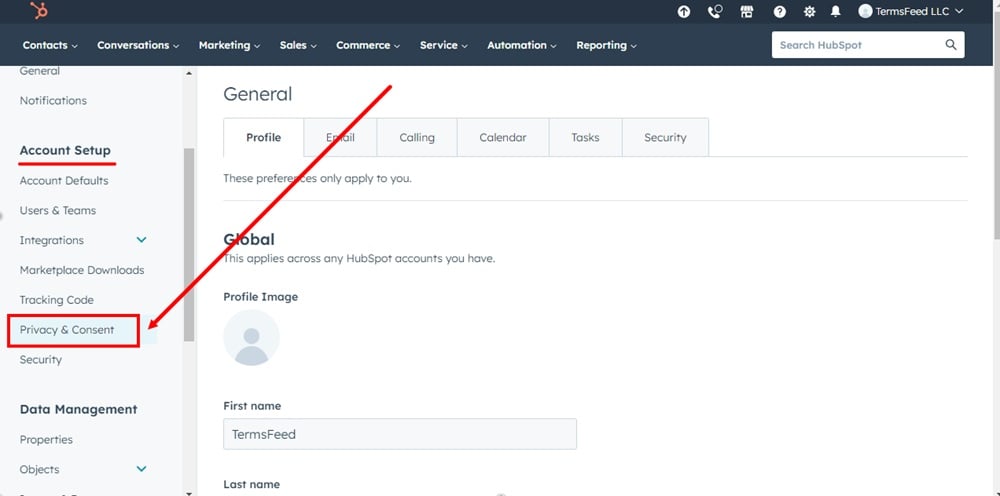The image size is (1000, 496).
Task: Click the profile image placeholder
Action: (251, 338)
